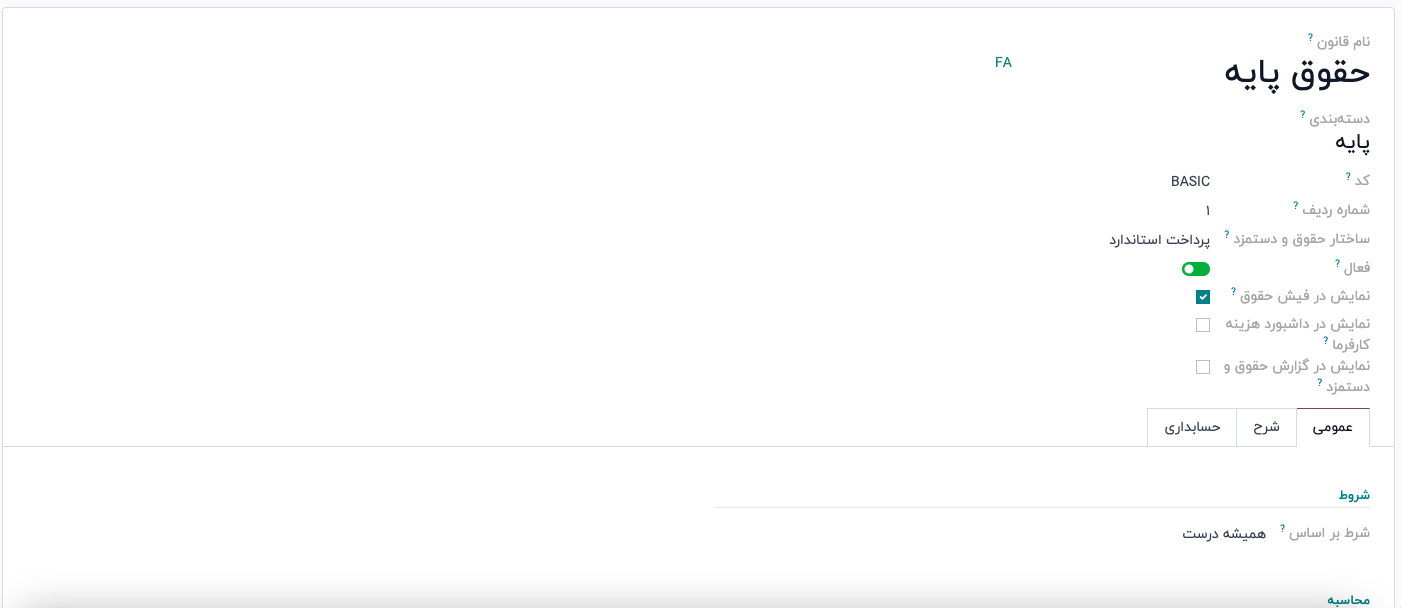Viewport: 1401px width, 608px height.
Task: Uncheck نمایش در فیش حقوق checkbox
Action: point(1203,297)
